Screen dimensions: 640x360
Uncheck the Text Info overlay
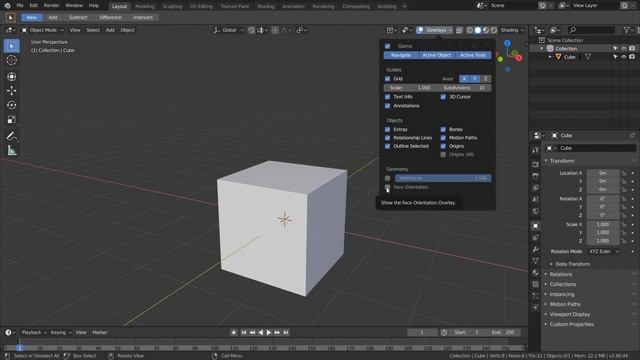[x=387, y=97]
